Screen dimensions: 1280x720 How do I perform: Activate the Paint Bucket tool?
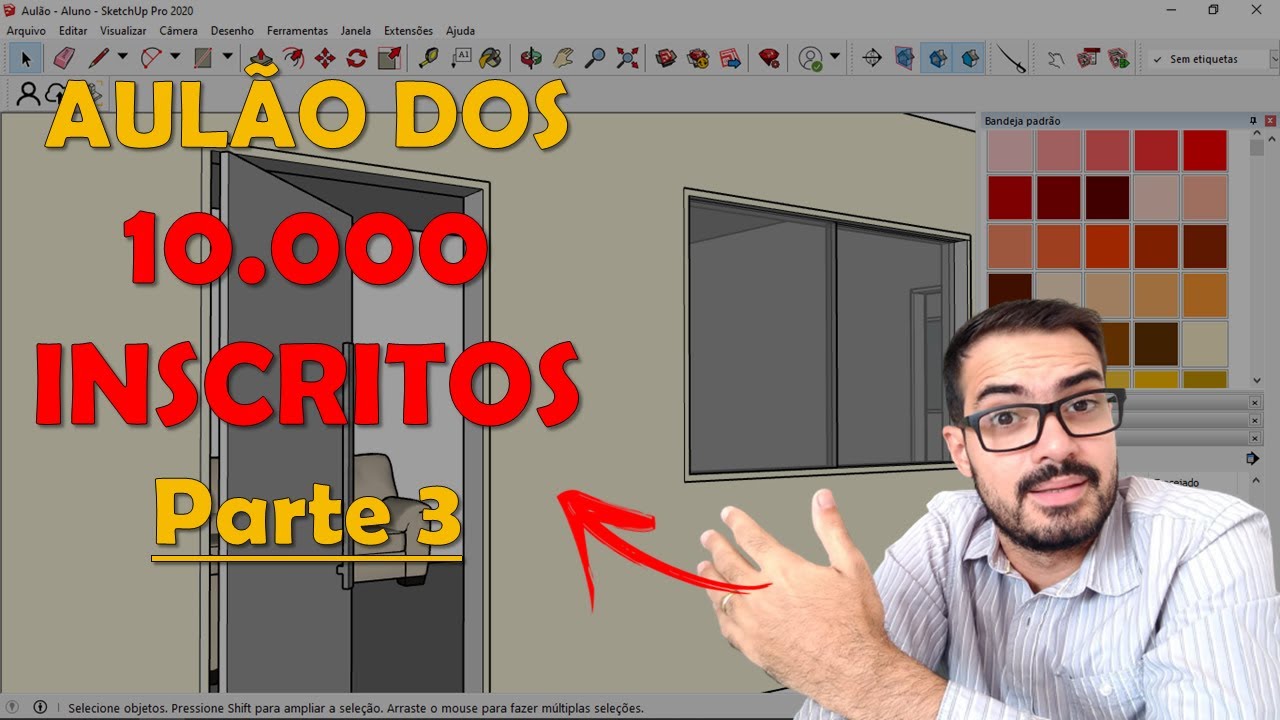pyautogui.click(x=491, y=58)
